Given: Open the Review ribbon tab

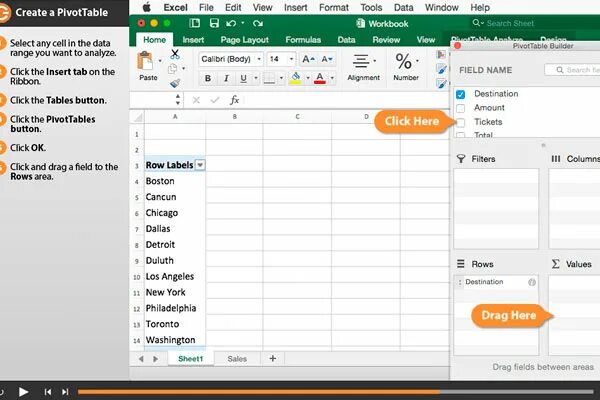Looking at the screenshot, I should point(386,40).
